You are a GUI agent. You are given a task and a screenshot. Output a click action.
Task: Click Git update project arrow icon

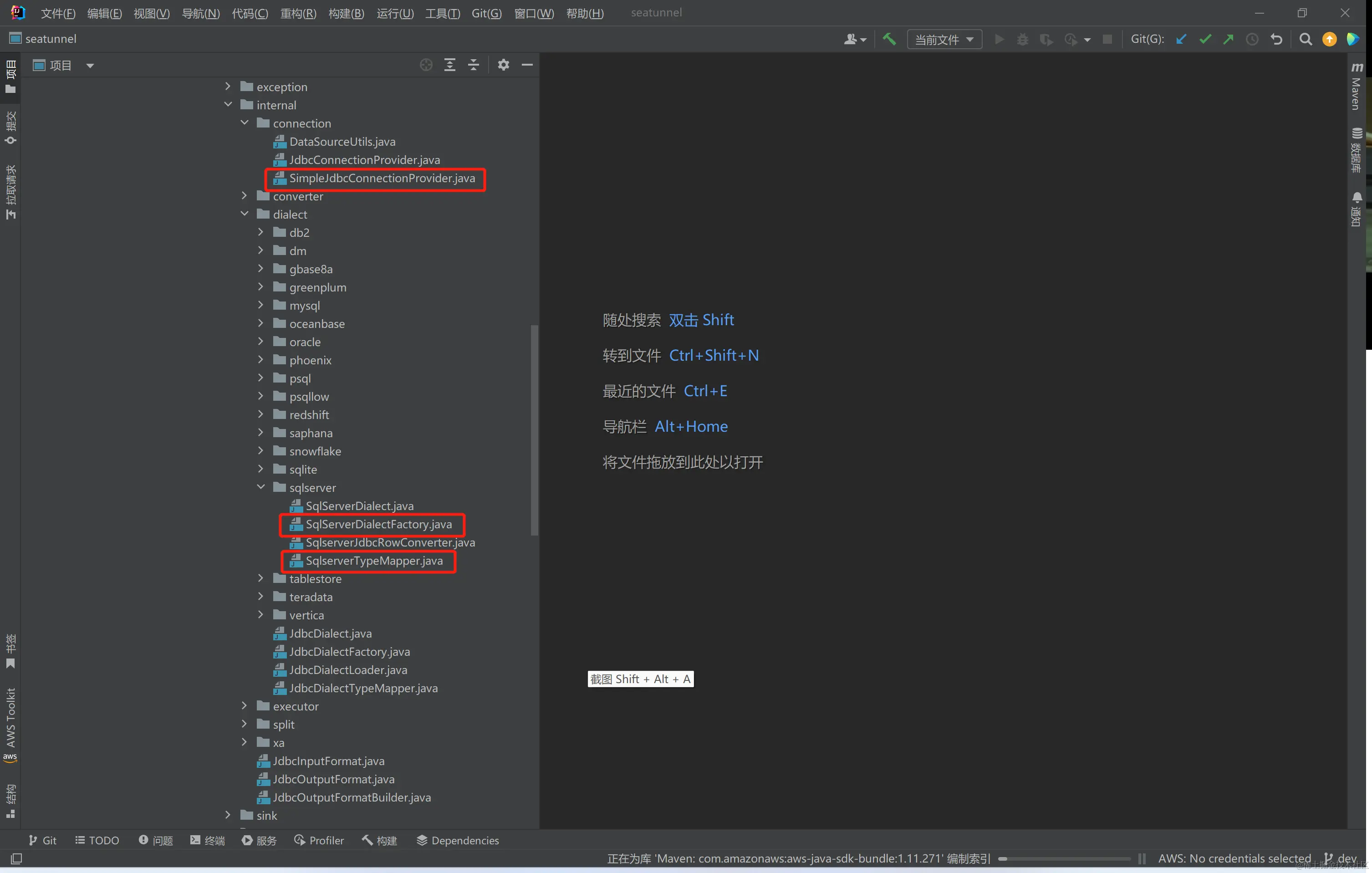click(1181, 39)
